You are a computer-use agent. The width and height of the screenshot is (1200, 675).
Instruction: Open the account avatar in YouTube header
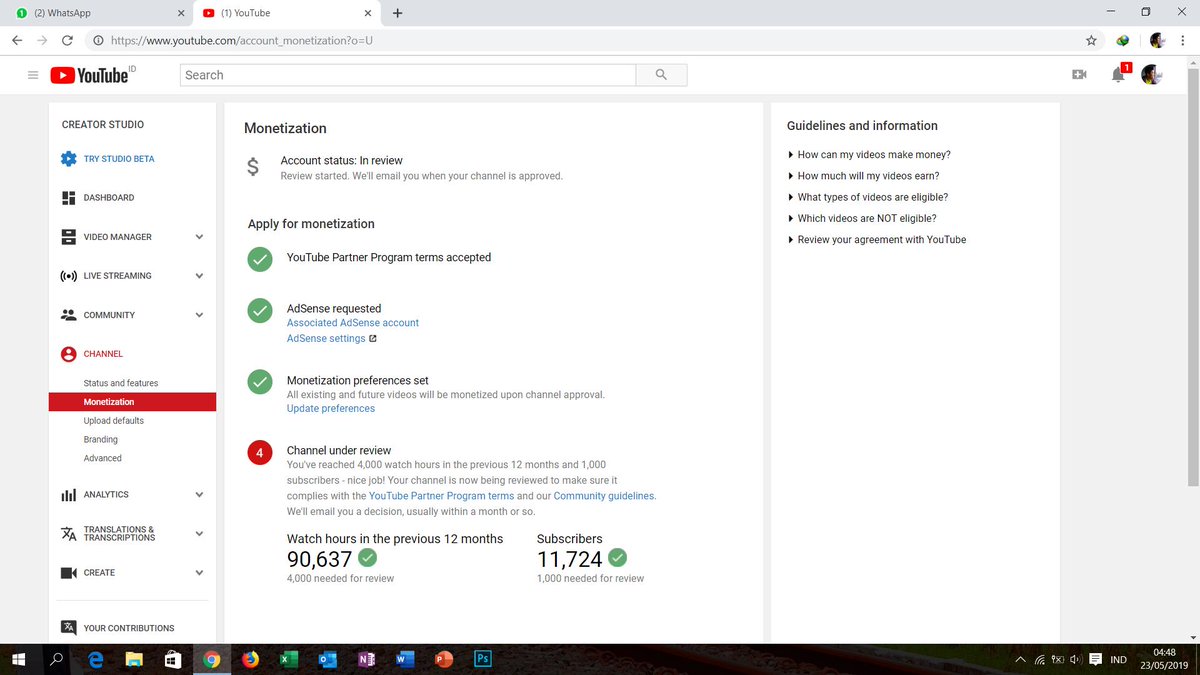coord(1152,75)
